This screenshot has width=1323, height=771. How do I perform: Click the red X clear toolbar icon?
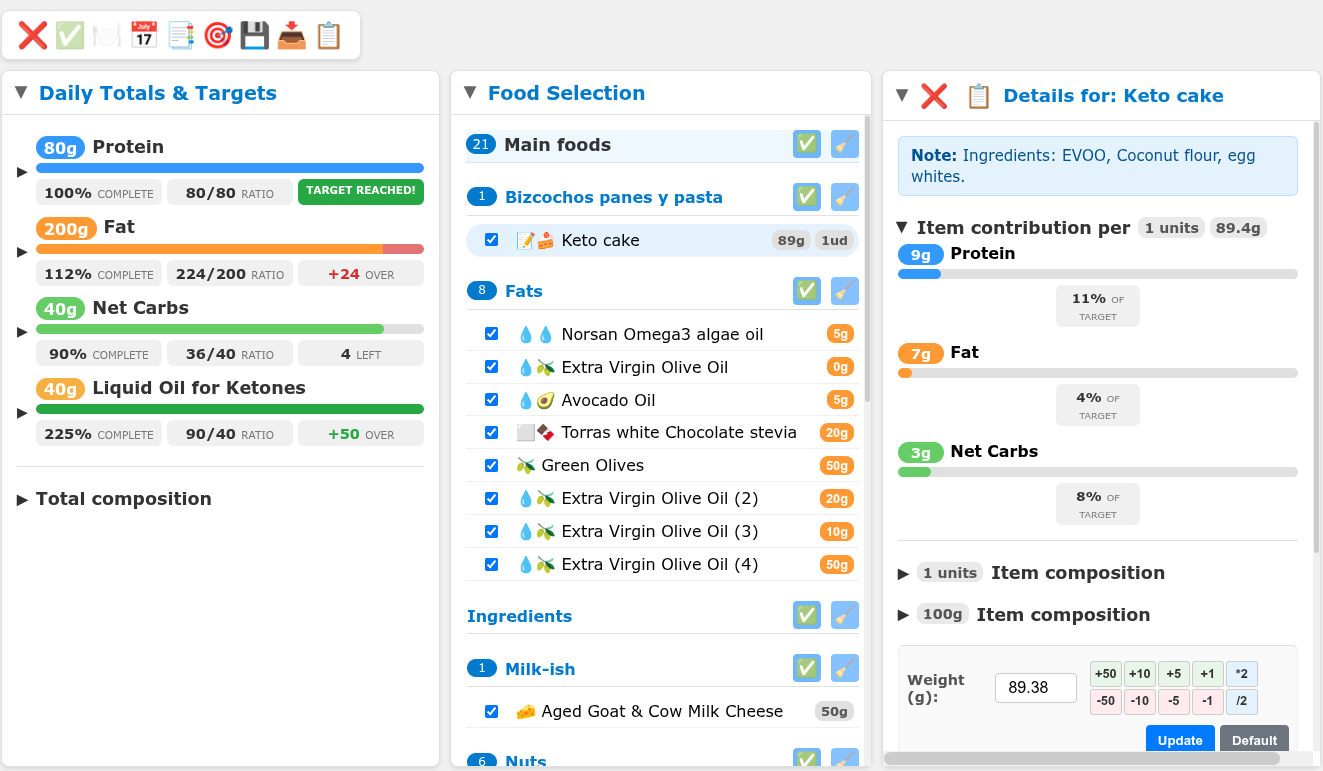(x=32, y=35)
